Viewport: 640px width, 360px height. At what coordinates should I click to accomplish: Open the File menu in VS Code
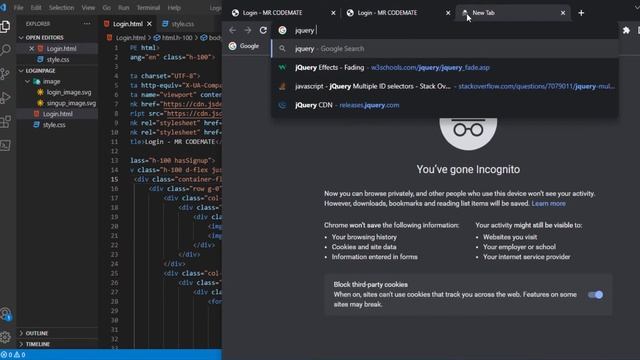pyautogui.click(x=19, y=8)
